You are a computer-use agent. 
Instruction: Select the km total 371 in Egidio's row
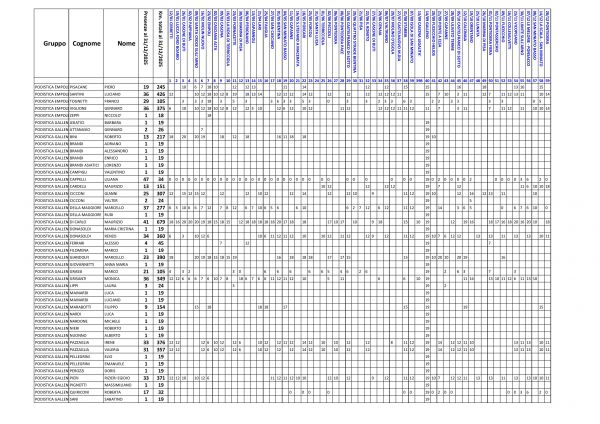(158, 377)
